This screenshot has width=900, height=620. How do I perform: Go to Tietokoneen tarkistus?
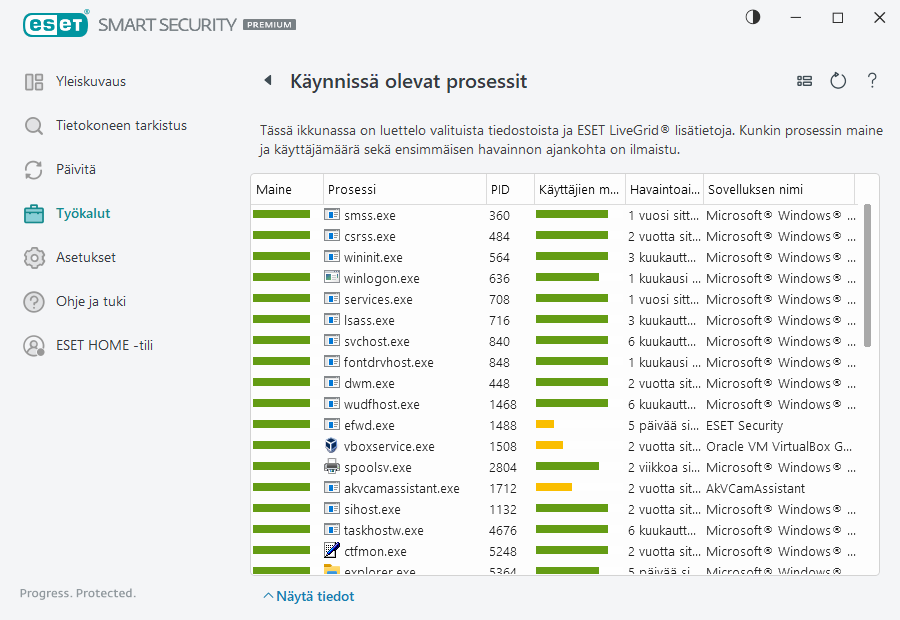click(121, 126)
